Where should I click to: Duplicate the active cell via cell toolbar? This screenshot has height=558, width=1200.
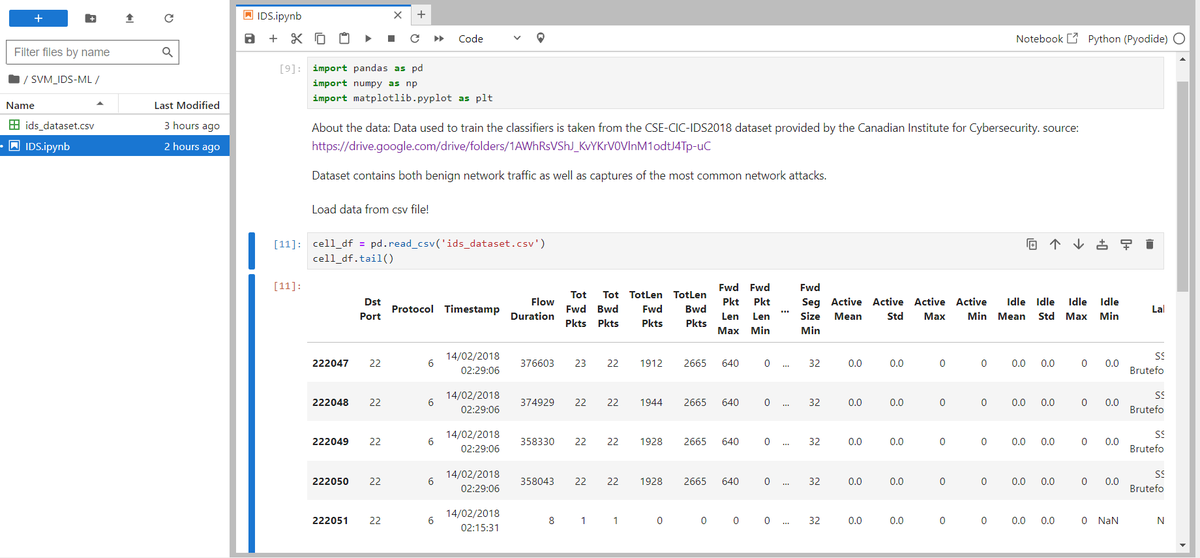pos(1031,244)
